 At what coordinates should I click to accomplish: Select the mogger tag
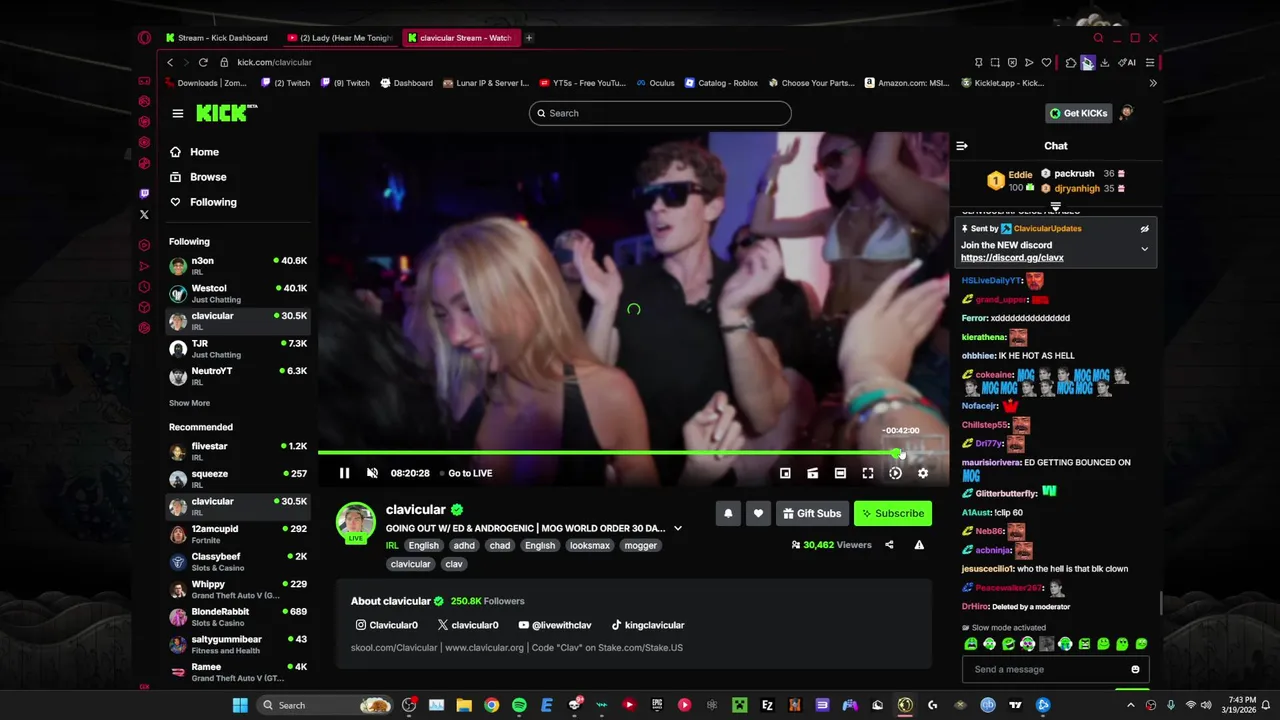pyautogui.click(x=640, y=545)
